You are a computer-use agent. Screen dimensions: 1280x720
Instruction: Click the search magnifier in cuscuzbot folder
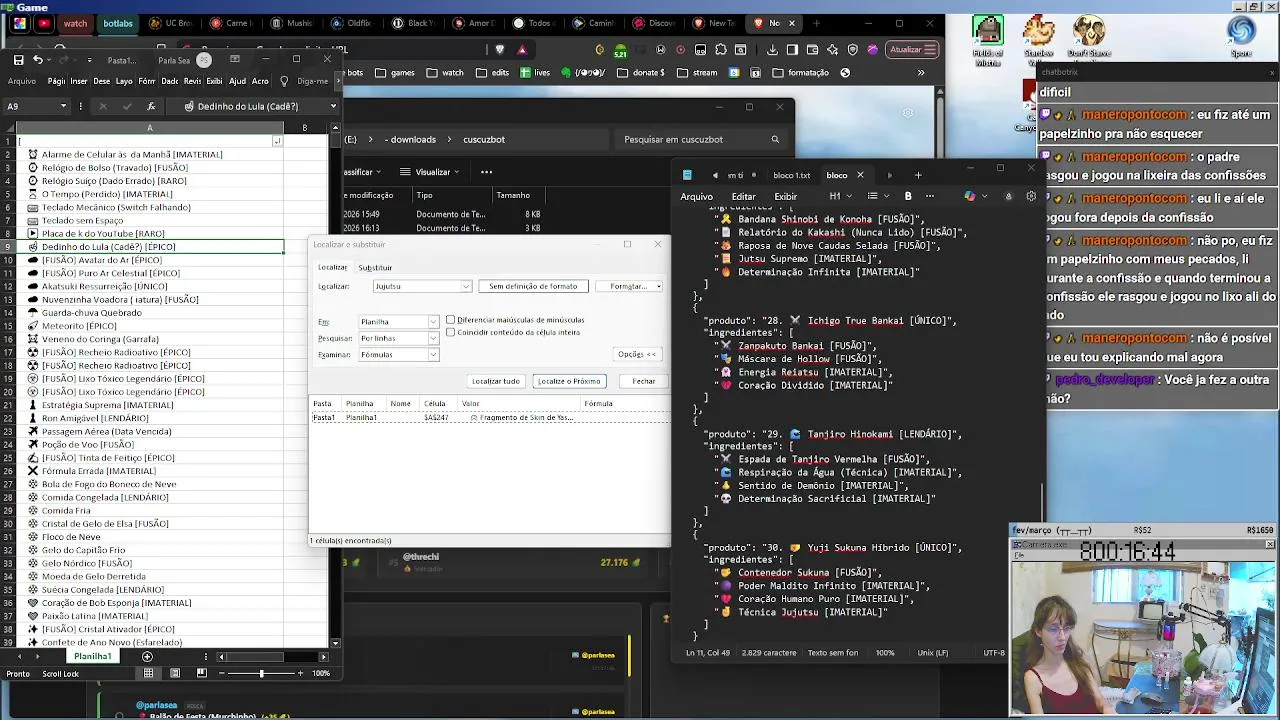point(775,140)
